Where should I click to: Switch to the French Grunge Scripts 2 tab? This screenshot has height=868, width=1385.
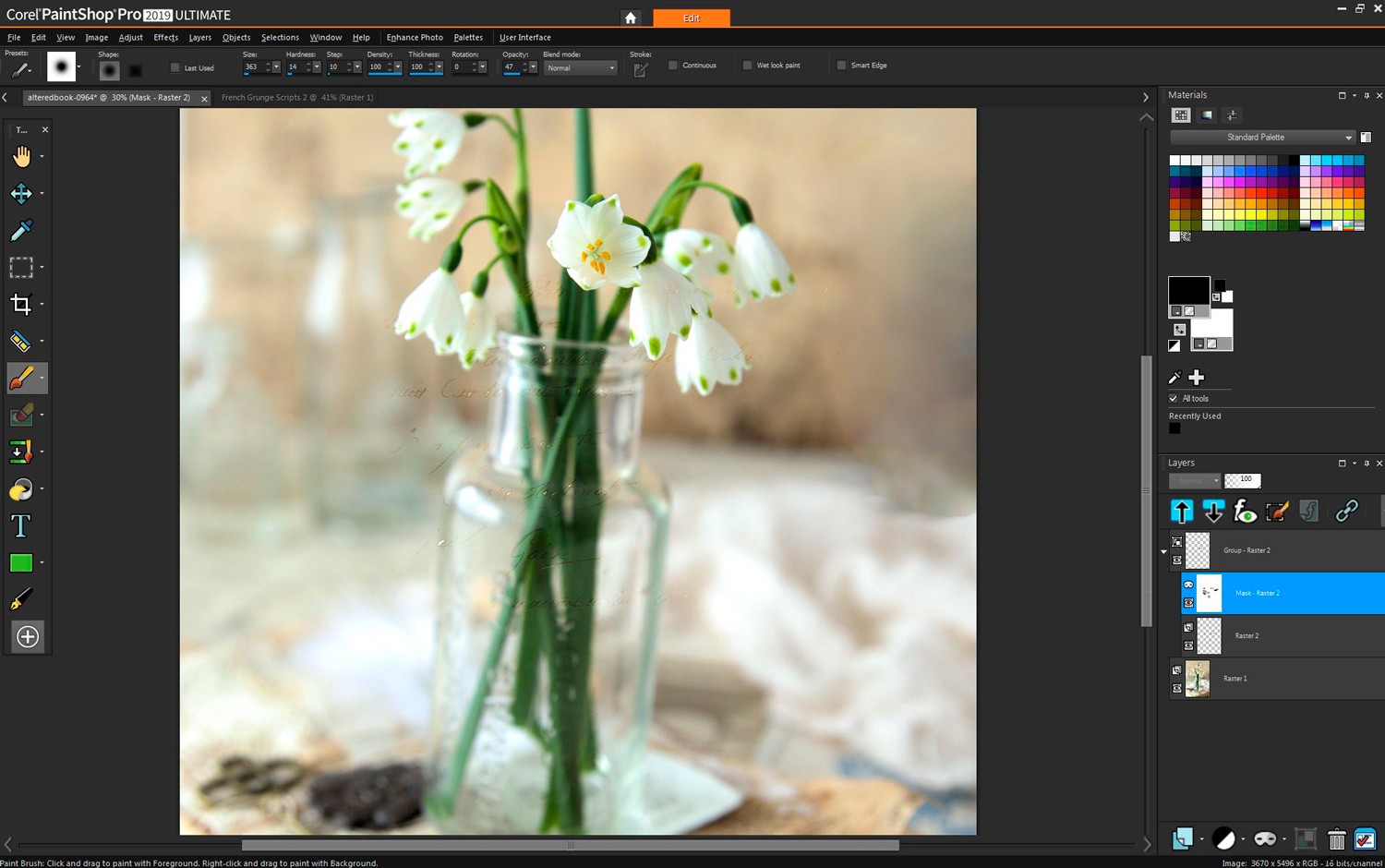[x=295, y=97]
